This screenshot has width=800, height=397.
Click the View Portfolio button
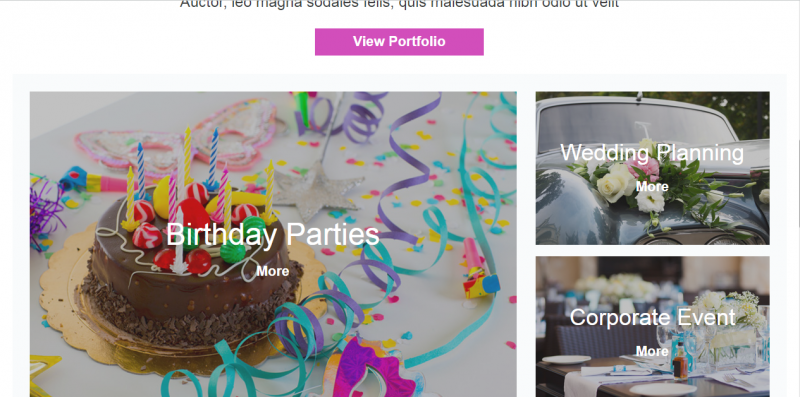[399, 42]
